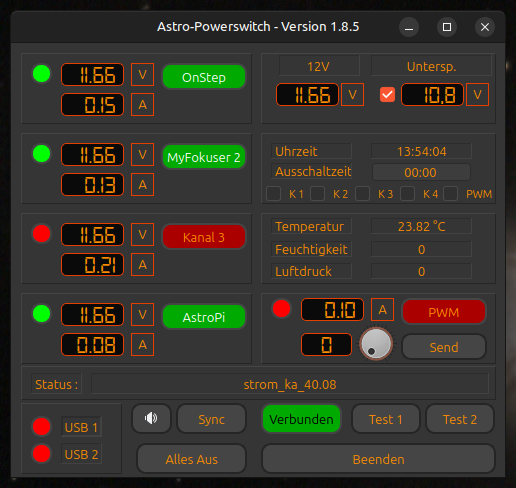Click the status text strom_ka_40.08
Screen dimensions: 516x488
290,384
